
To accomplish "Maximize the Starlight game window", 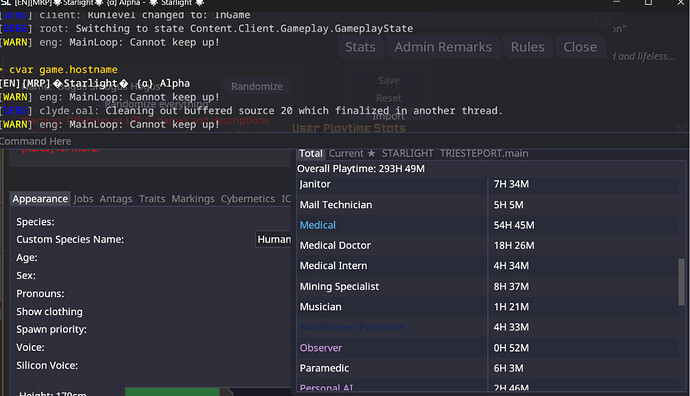I will click(648, 2).
